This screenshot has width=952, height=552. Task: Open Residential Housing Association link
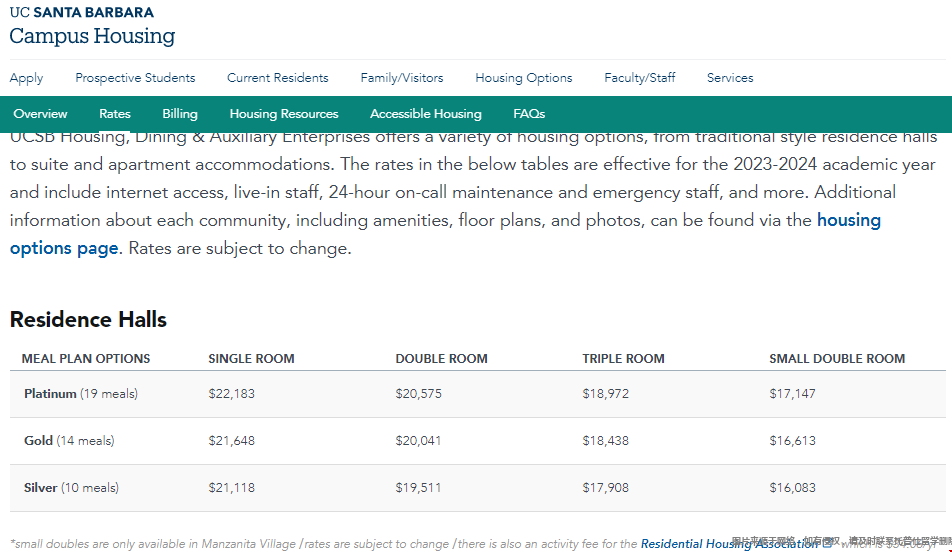(729, 543)
